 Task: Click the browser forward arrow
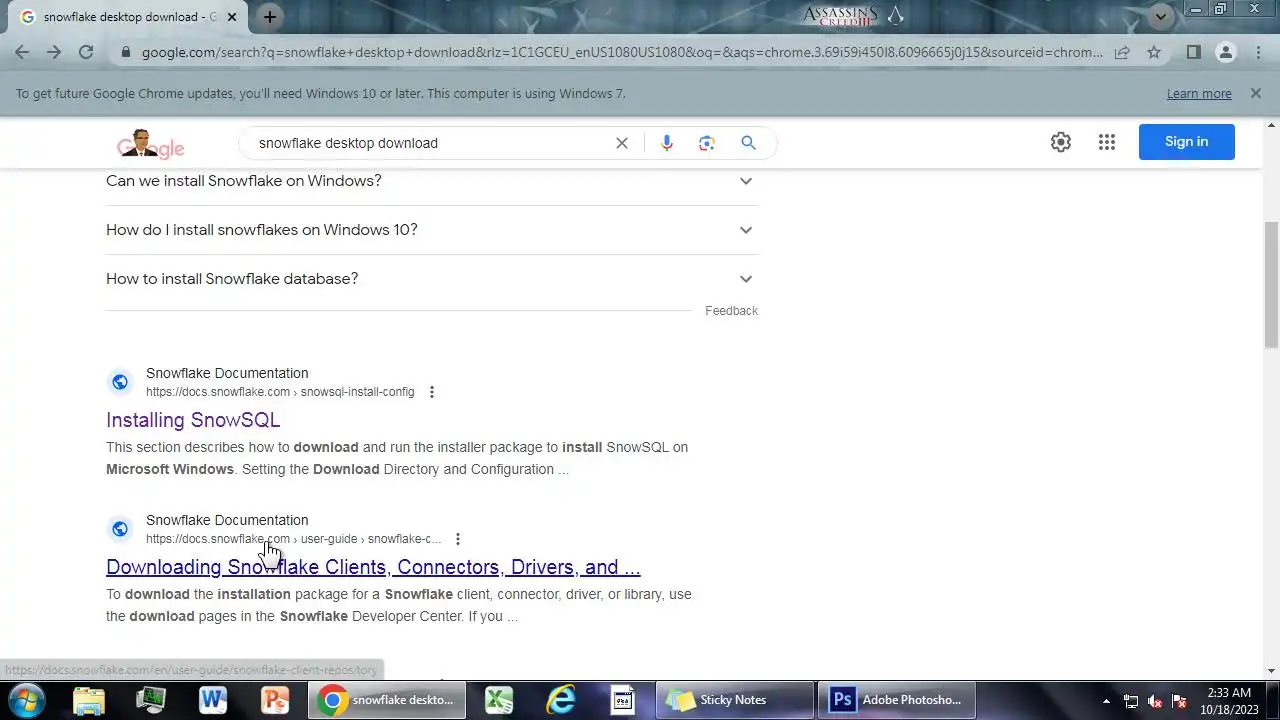(x=54, y=52)
